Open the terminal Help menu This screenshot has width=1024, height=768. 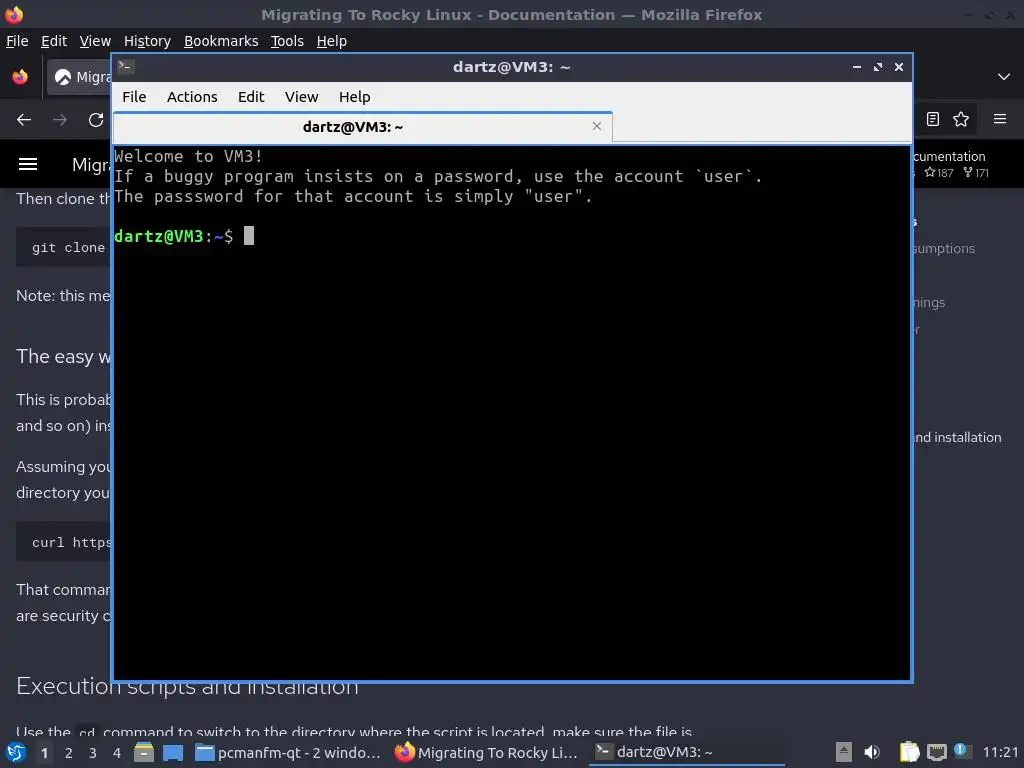click(354, 97)
